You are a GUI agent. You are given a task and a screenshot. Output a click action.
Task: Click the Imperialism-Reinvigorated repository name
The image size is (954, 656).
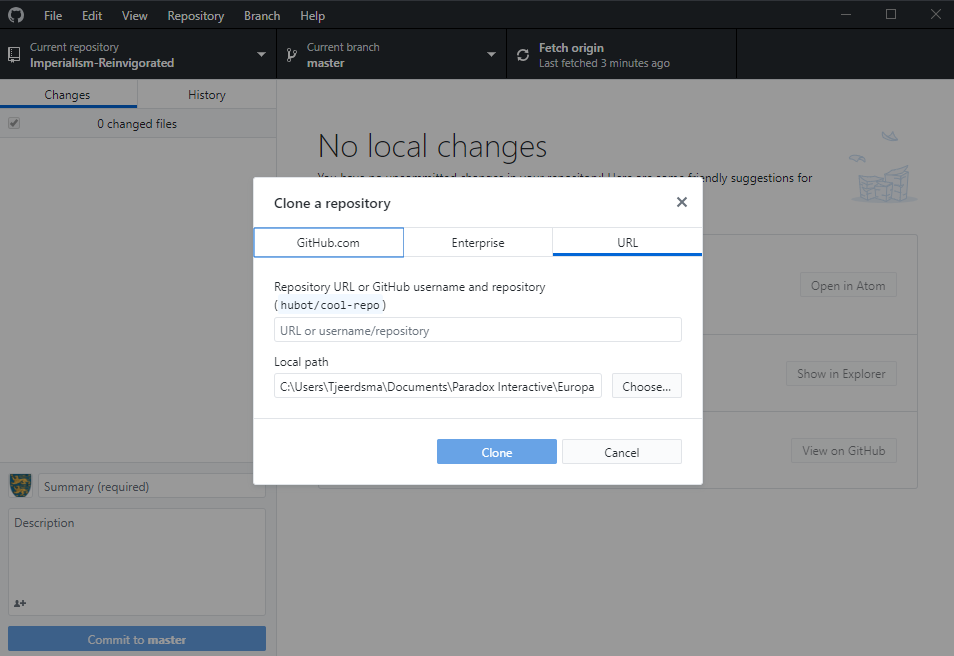[x=102, y=63]
